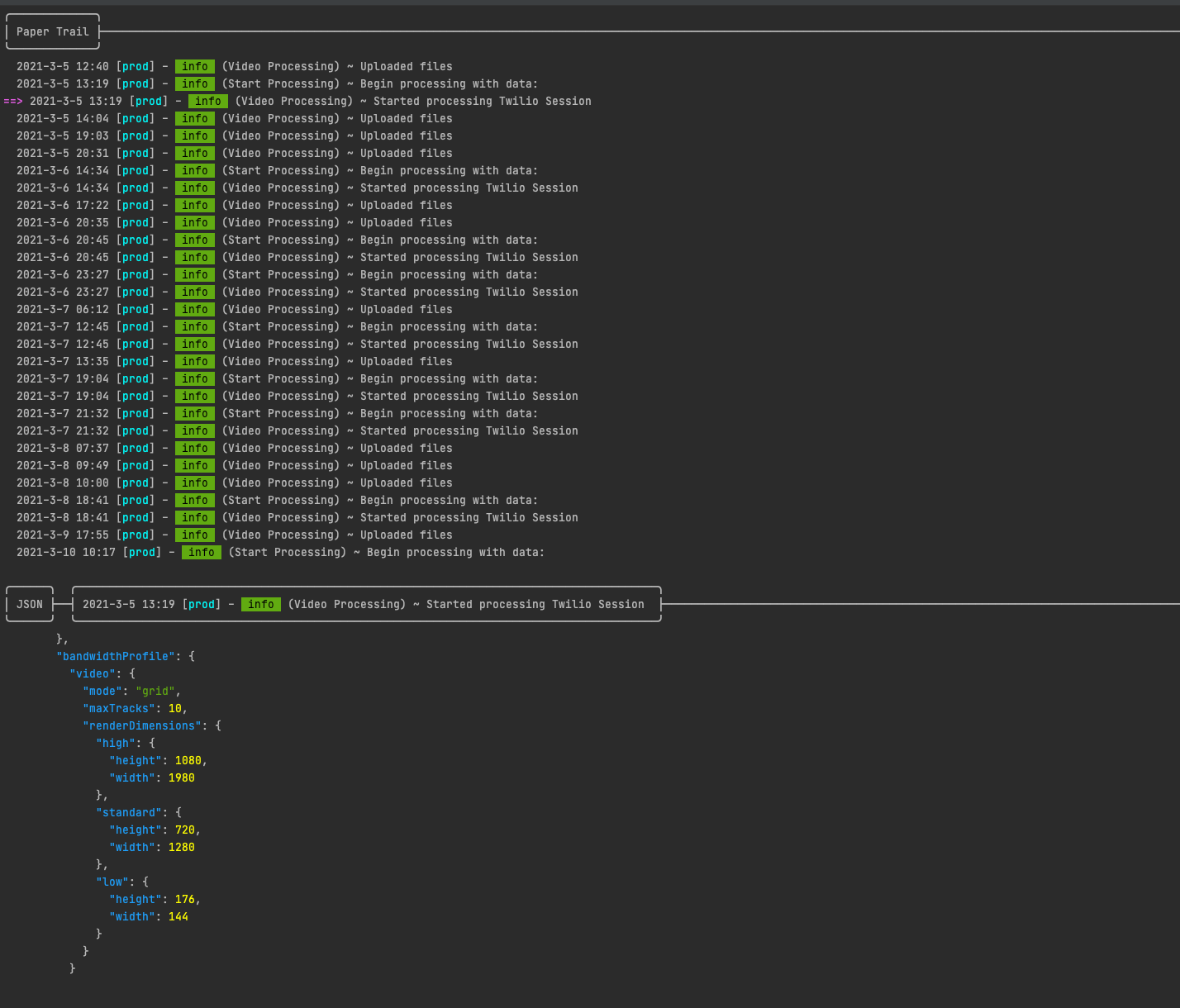Click the "low" JSON object key

coord(112,882)
